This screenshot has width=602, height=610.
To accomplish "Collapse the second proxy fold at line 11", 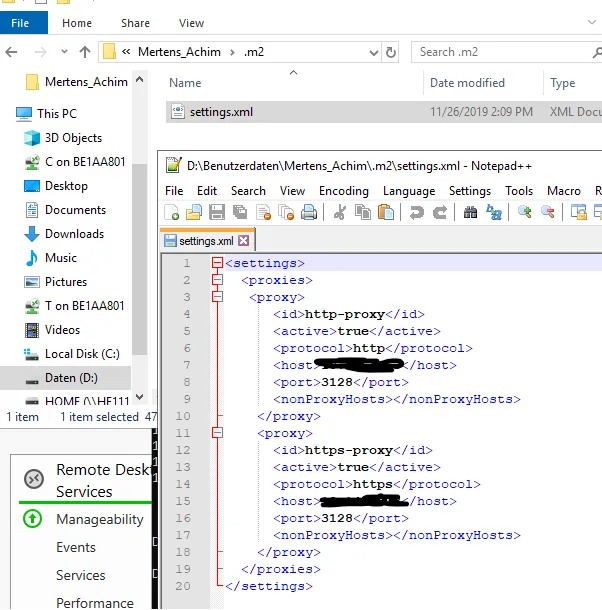I will (x=217, y=433).
